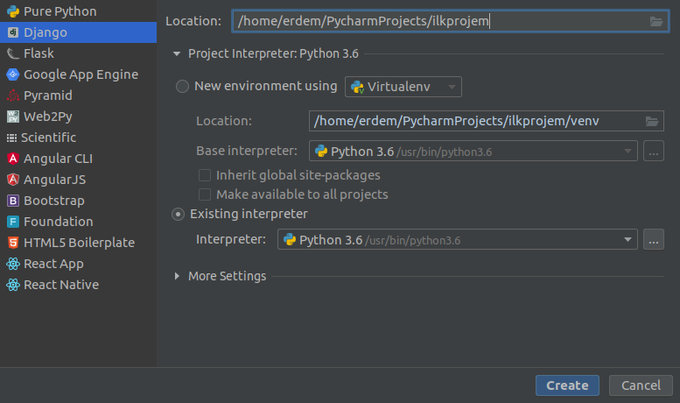Choose the HTML5 Boilerplate icon
This screenshot has width=680, height=403.
13,242
